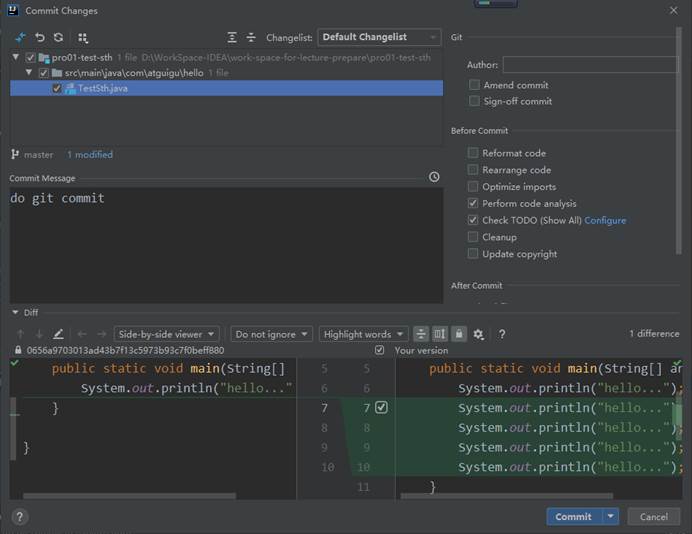This screenshot has width=692, height=534.
Task: Click Collapse All icon in changes toolbar
Action: 251,37
